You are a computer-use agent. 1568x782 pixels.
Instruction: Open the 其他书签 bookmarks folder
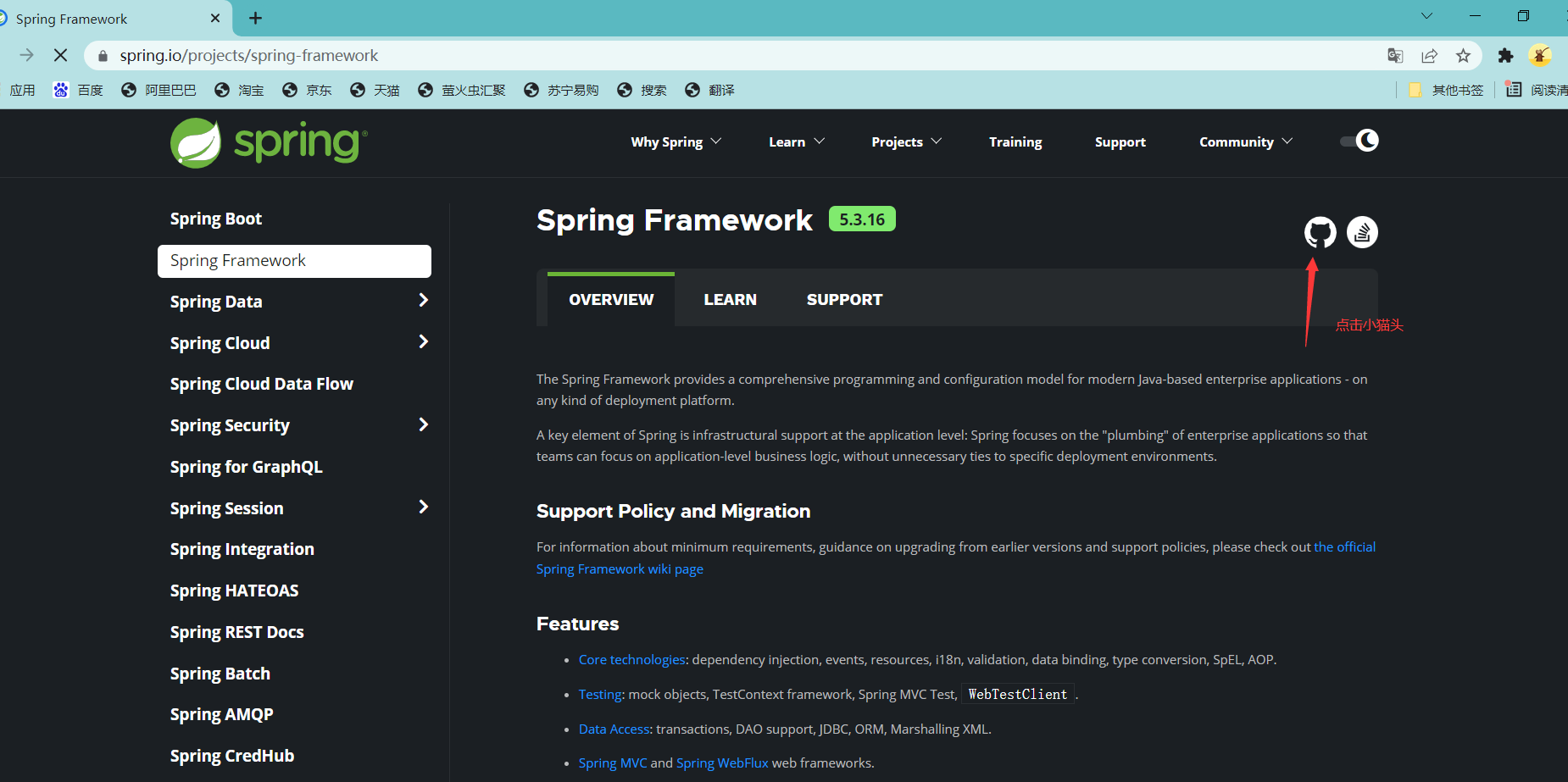[1446, 90]
